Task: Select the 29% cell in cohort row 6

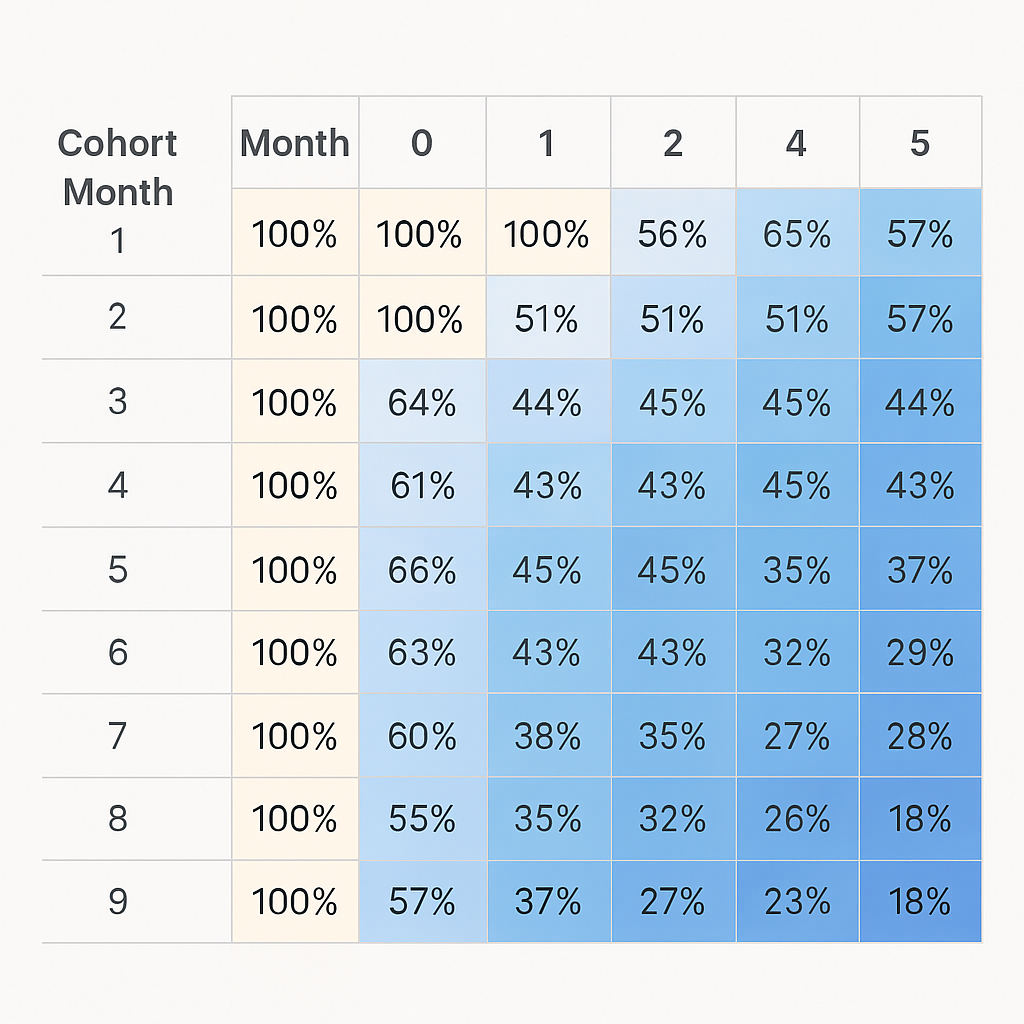Action: (919, 653)
